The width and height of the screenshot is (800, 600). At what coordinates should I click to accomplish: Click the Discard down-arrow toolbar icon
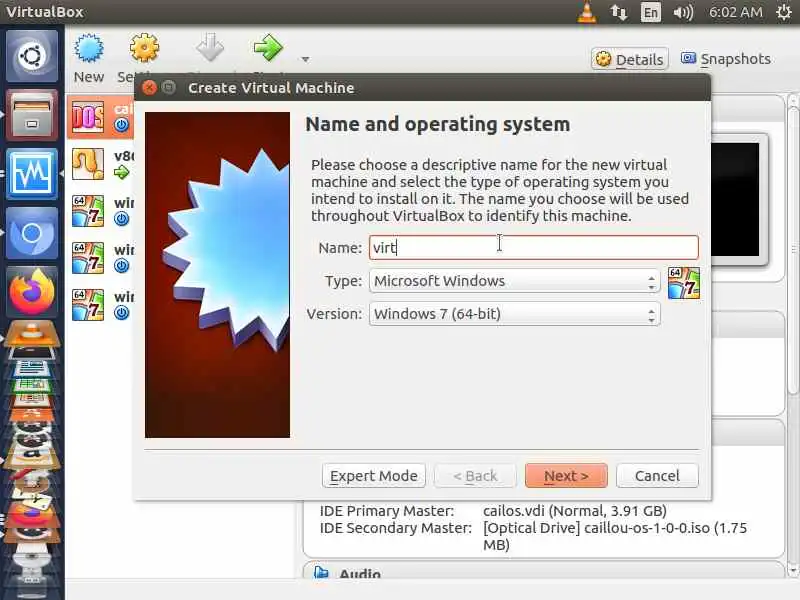[210, 47]
